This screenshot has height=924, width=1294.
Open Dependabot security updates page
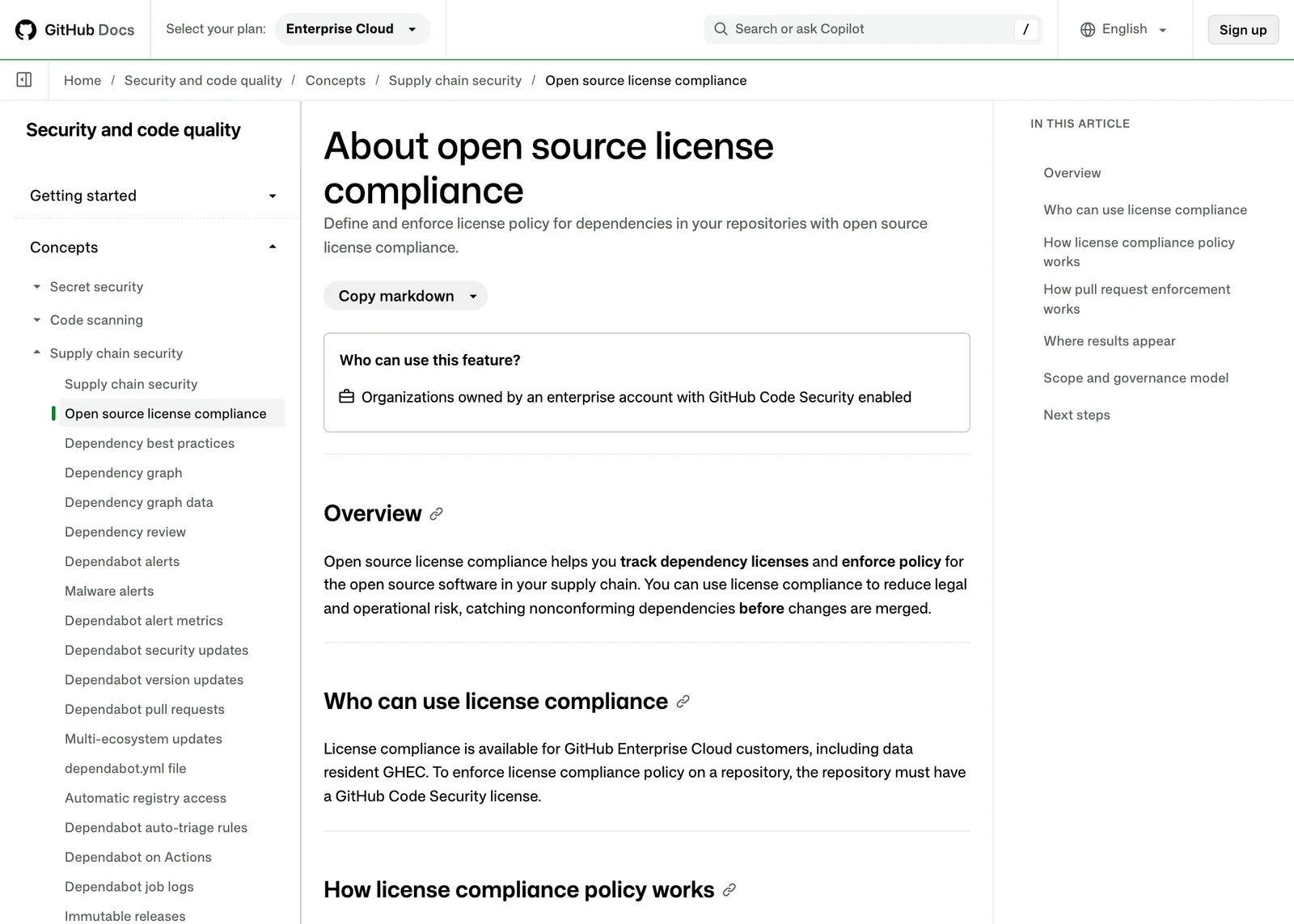[157, 650]
